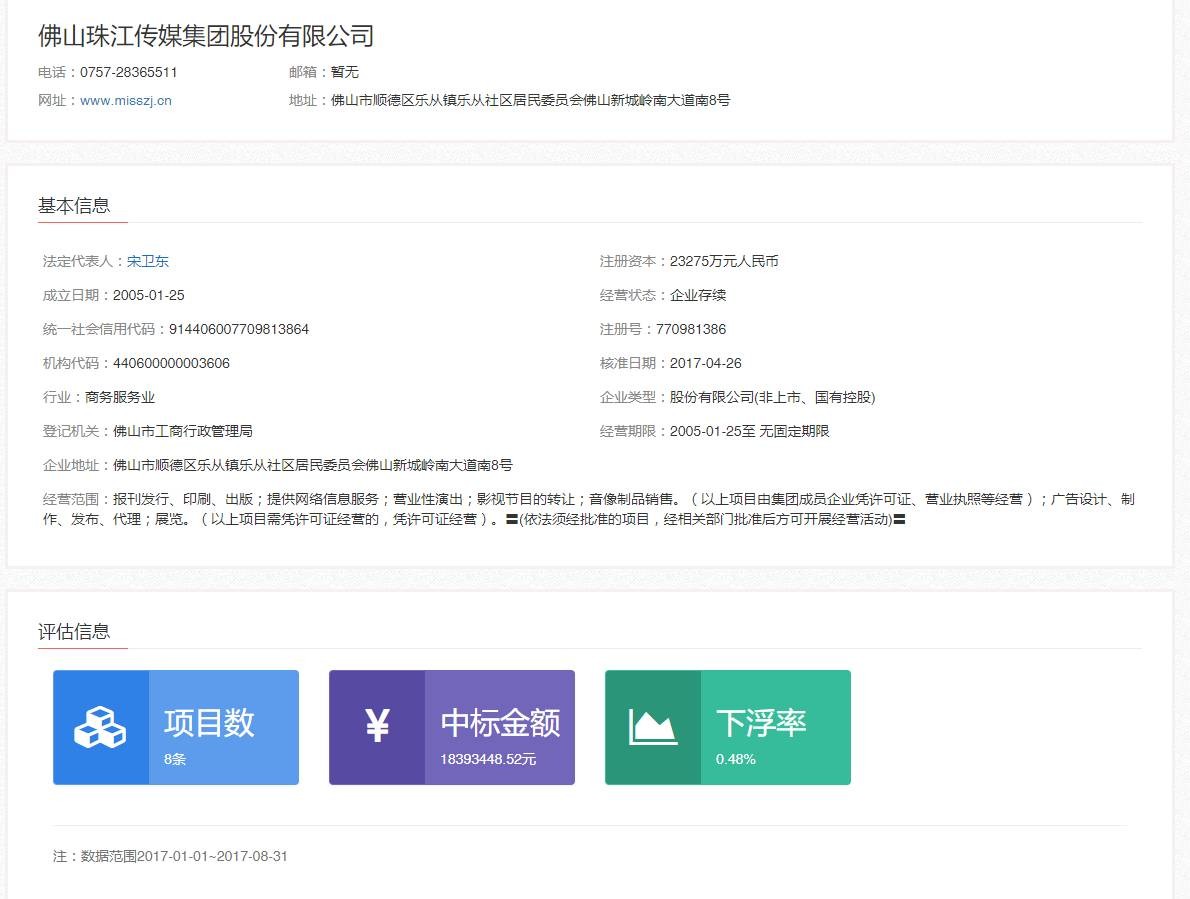
Task: Click enterprise type 股份有限公司(非上市、国有控股)
Action: (x=773, y=397)
